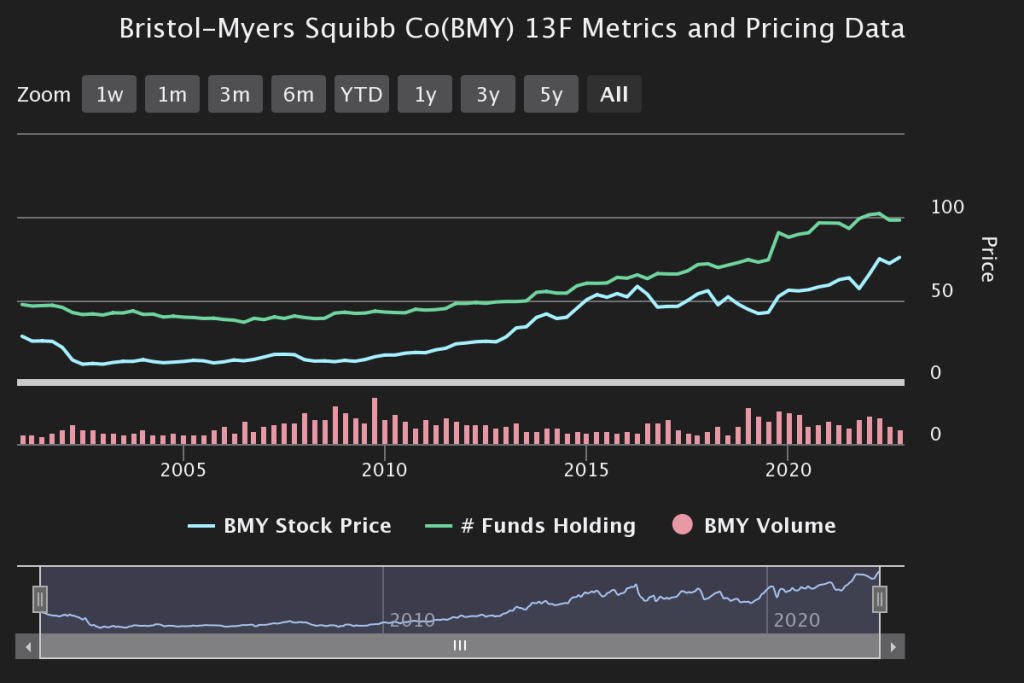Viewport: 1024px width, 683px height.
Task: Click the scrollbar grip handle in center
Action: (460, 647)
